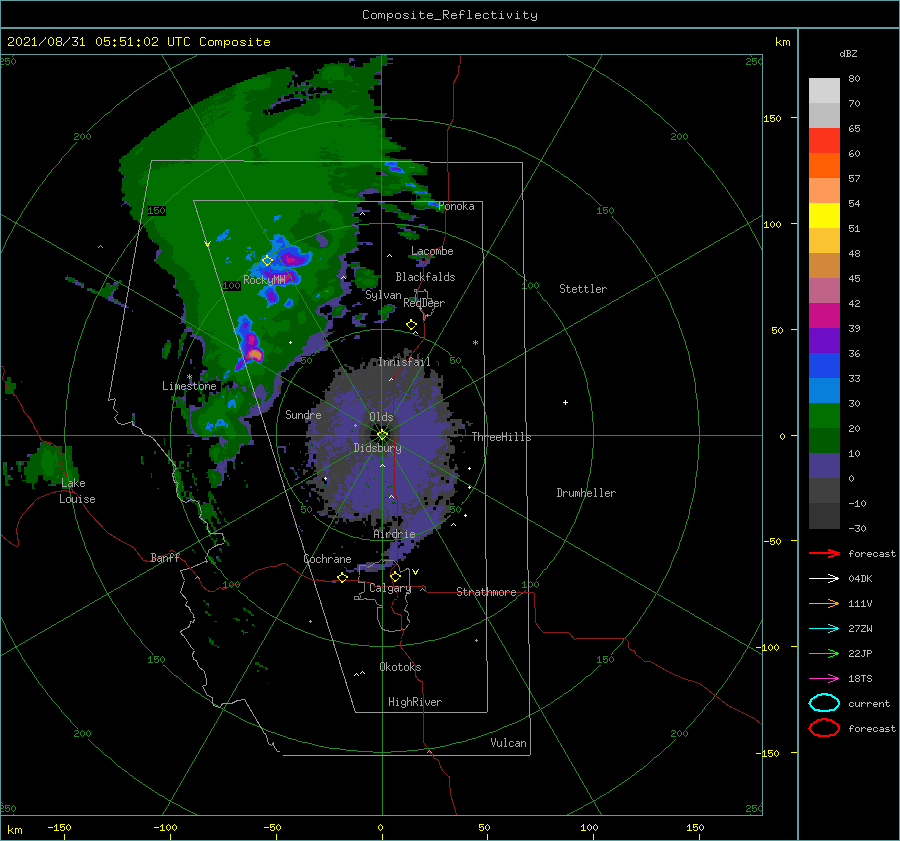
Task: Click the yellow diamond marker below Cochrane
Action: (x=342, y=577)
